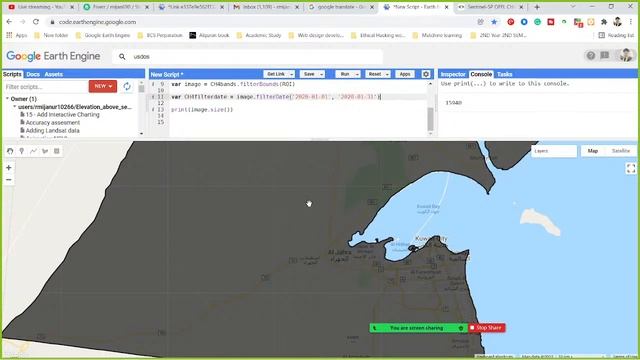The image size is (640, 360).
Task: Open the Academic Study bookmark folder
Action: (x=259, y=36)
